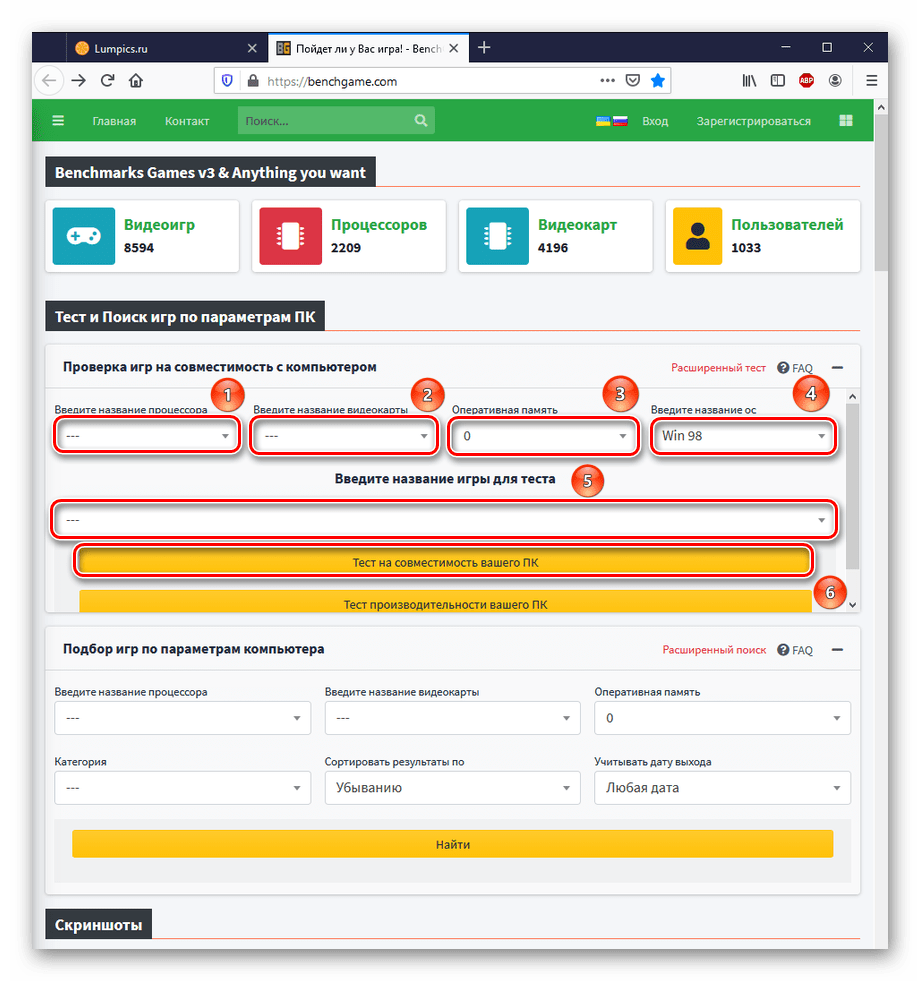Open the Firefox Library icon

pyautogui.click(x=749, y=81)
